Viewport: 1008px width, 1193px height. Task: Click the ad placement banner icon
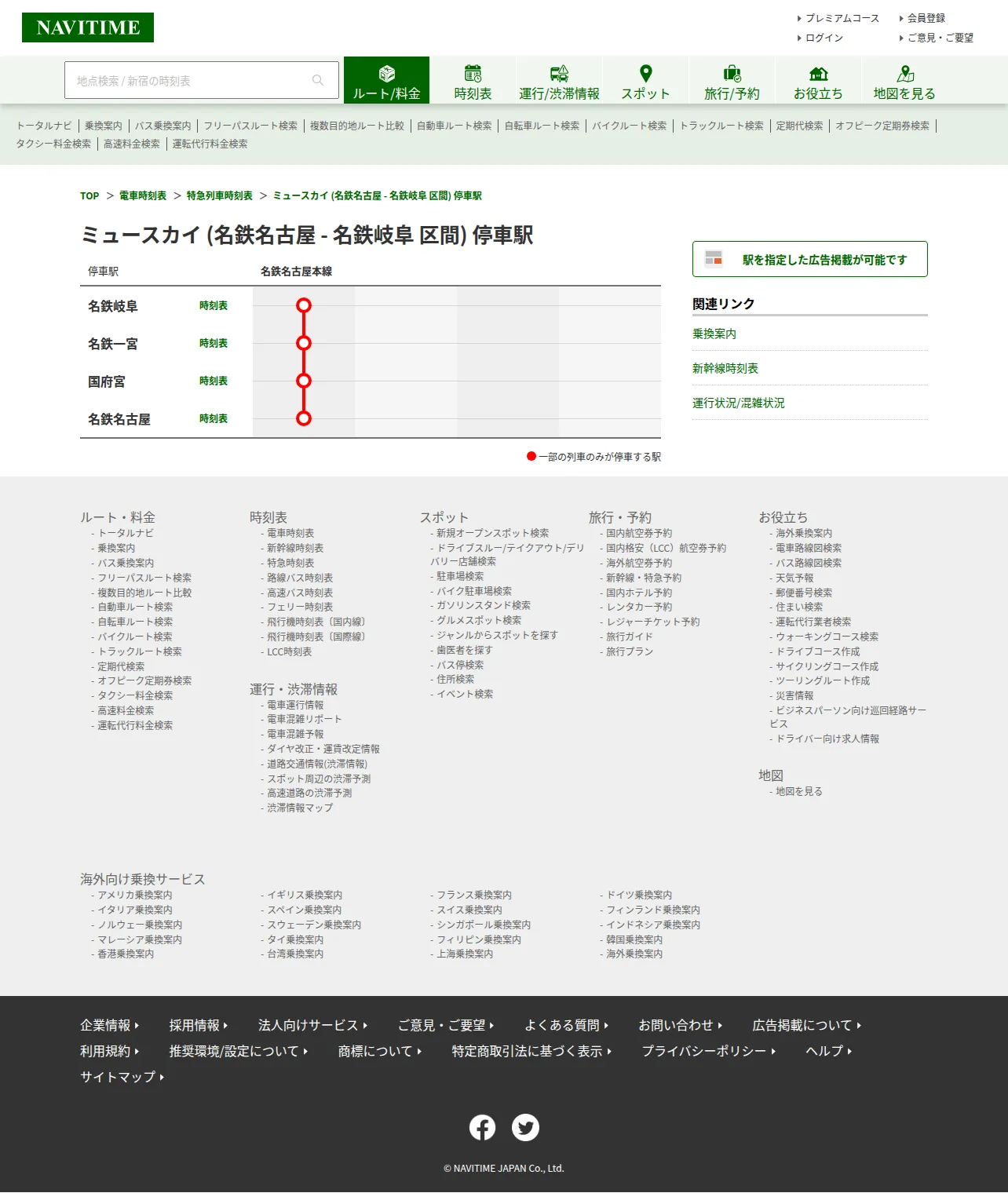(x=714, y=258)
